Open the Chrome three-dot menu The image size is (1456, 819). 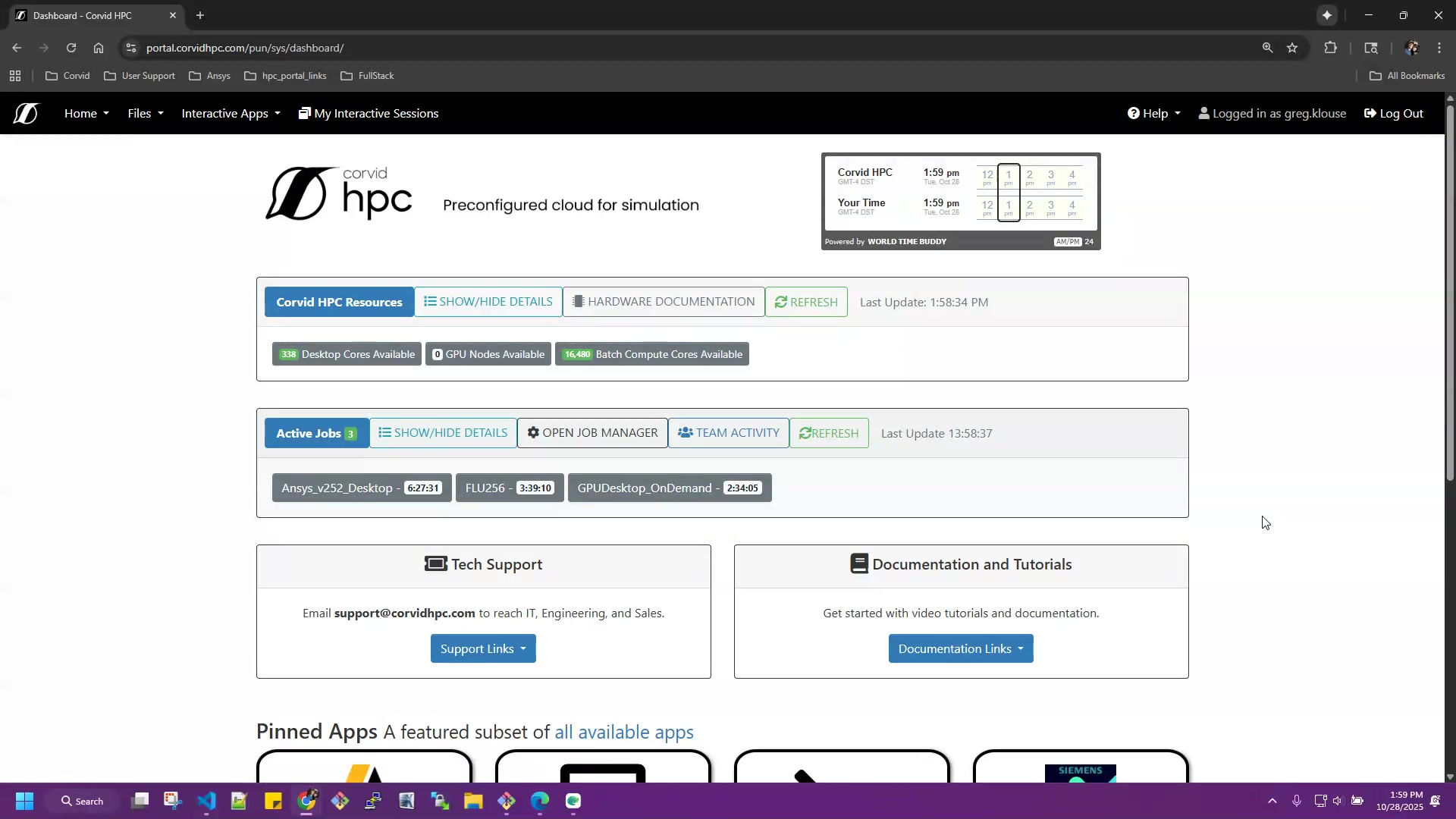pos(1439,48)
